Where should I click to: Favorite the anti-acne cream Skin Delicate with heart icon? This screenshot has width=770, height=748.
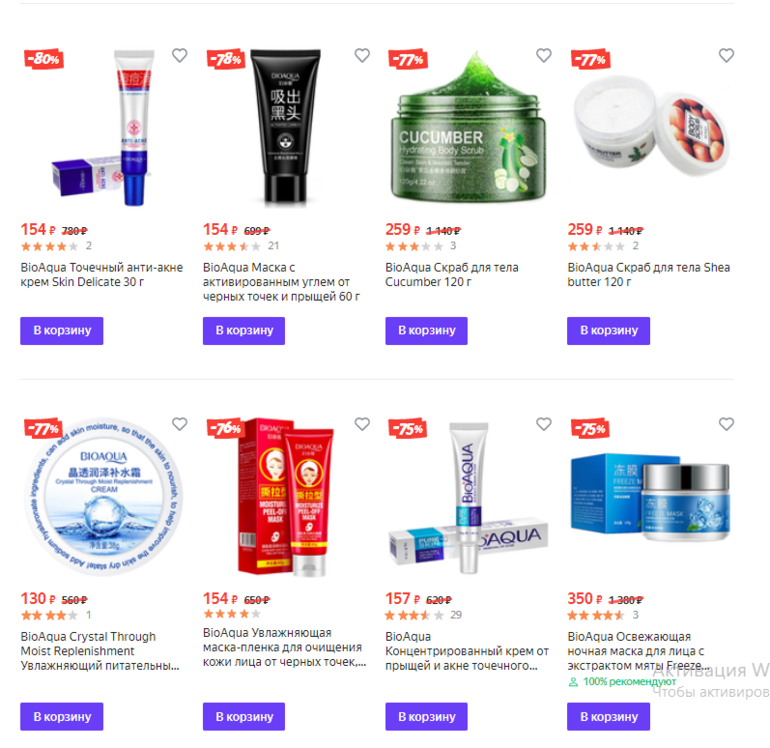pyautogui.click(x=180, y=55)
